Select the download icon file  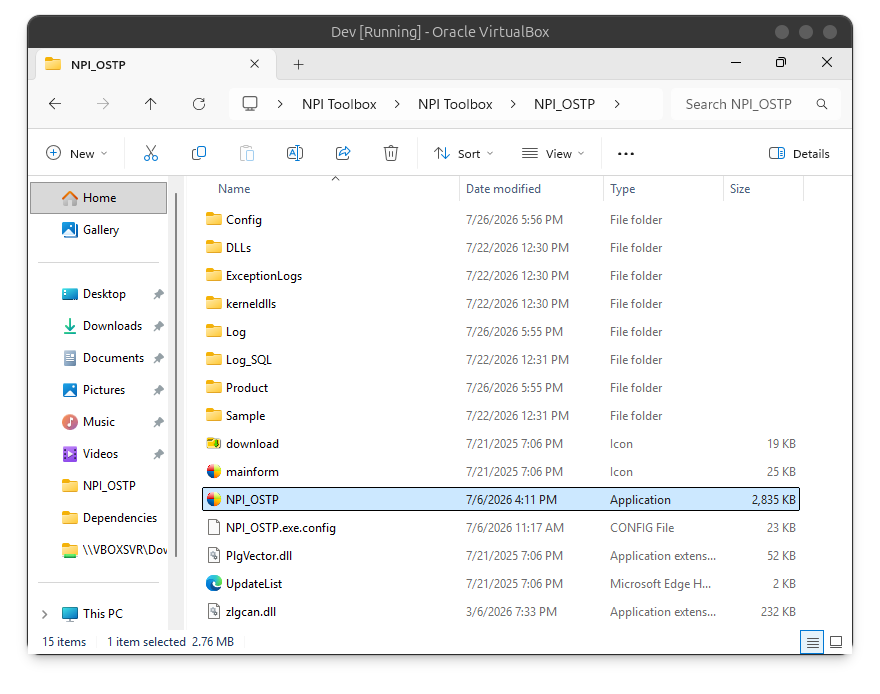click(501, 444)
